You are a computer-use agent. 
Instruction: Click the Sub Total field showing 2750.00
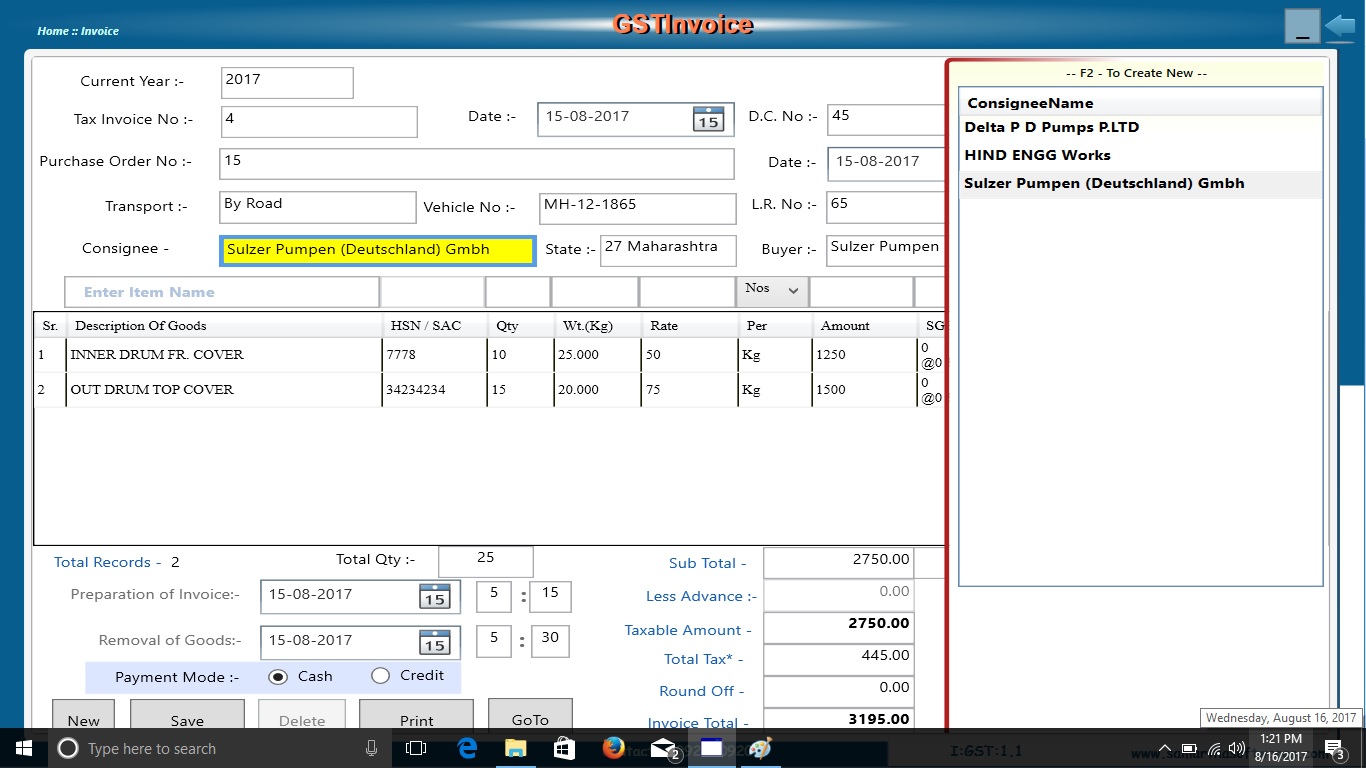838,562
